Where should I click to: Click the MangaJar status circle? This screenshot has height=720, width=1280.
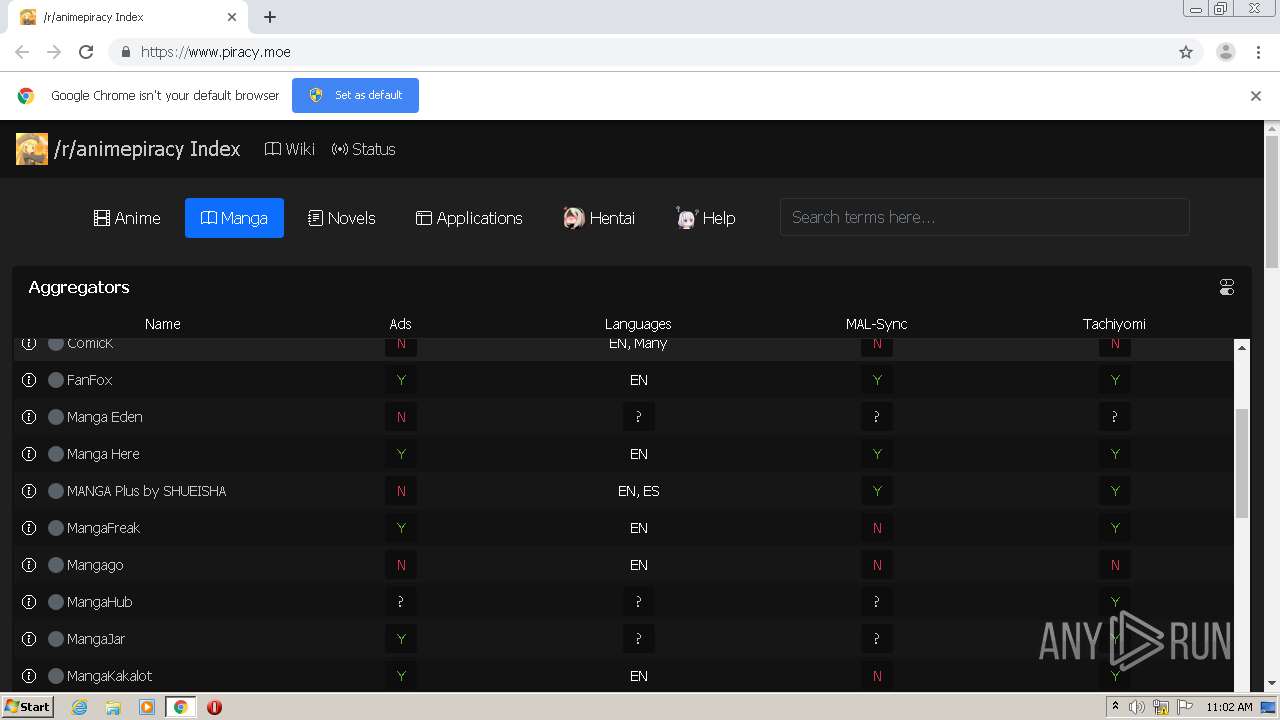click(56, 639)
